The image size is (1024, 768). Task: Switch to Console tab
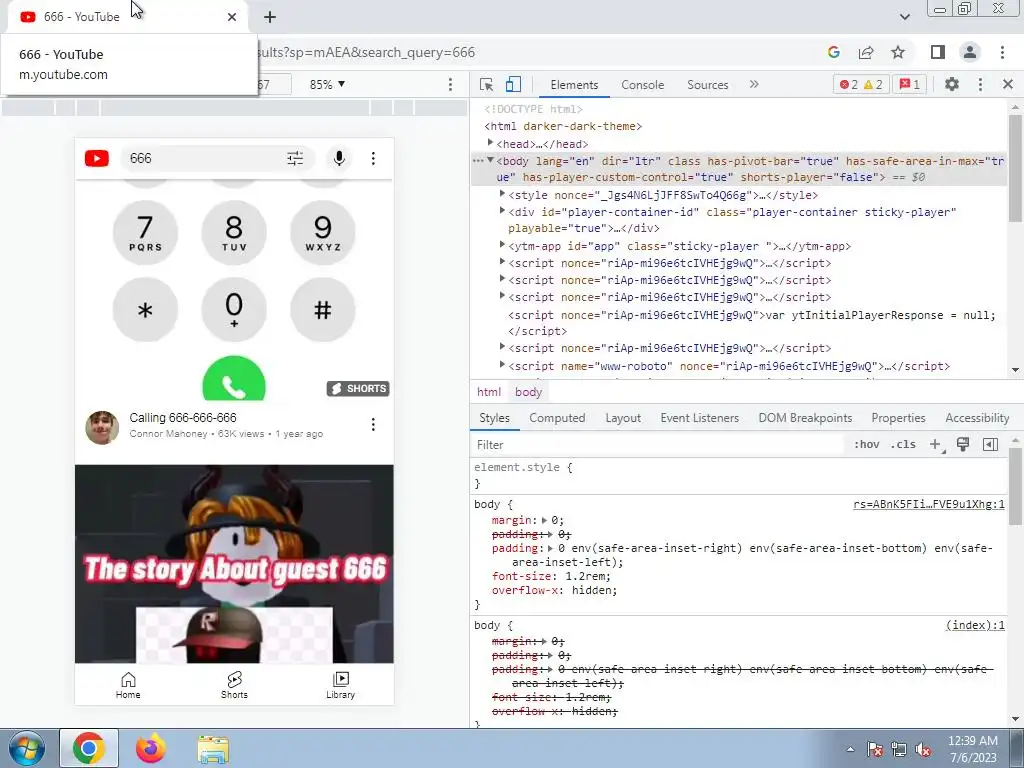pyautogui.click(x=643, y=85)
